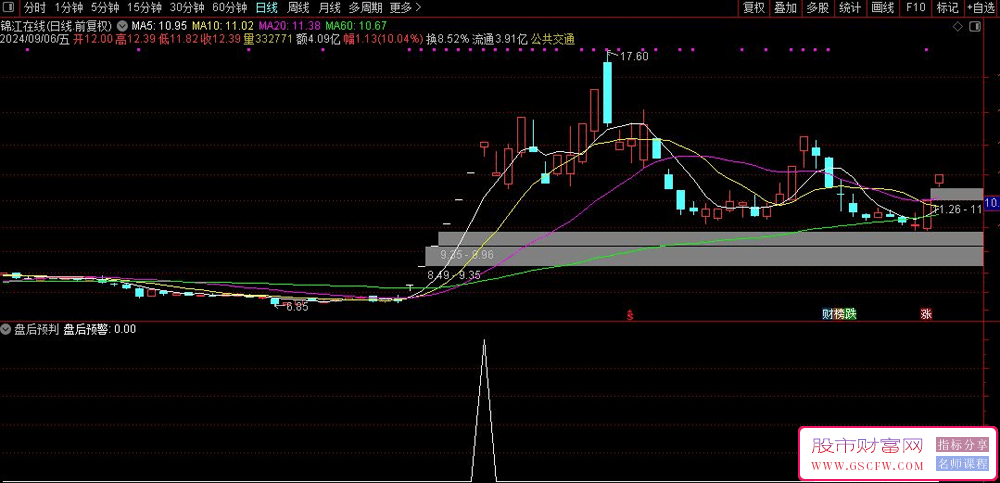
Task: Open the 多股 multi-stock view
Action: (818, 8)
